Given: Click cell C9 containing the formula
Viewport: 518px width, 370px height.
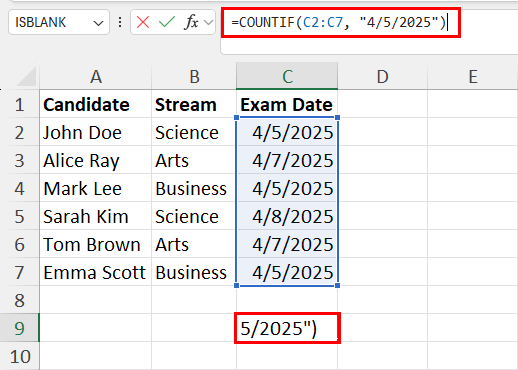Looking at the screenshot, I should click(287, 328).
